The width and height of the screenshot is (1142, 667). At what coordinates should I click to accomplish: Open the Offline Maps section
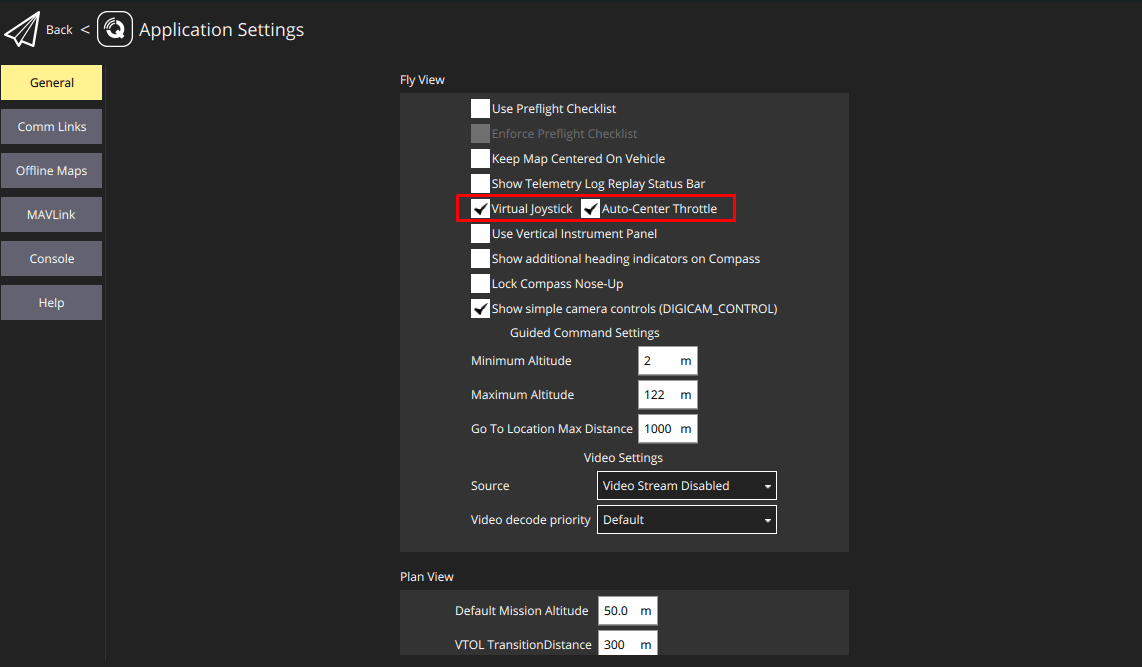point(51,170)
